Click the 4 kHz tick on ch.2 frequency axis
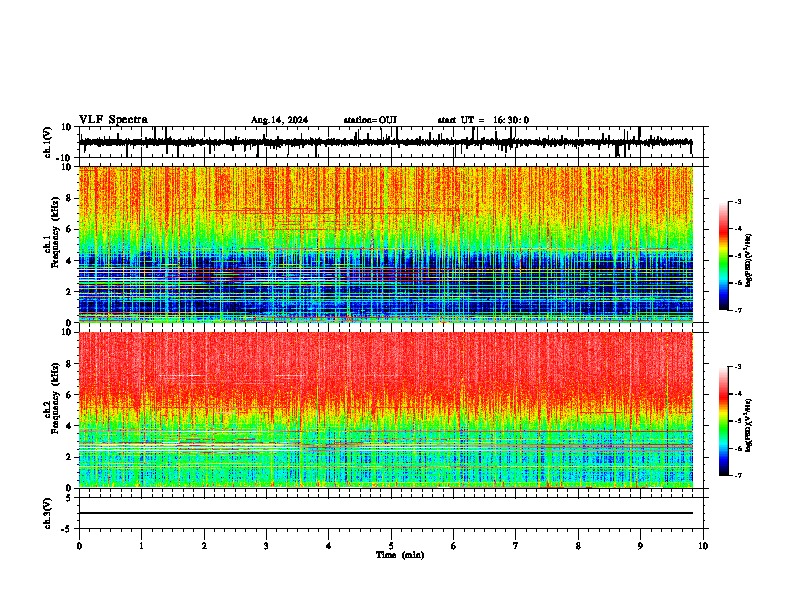This screenshot has height=612, width=792. point(69,426)
